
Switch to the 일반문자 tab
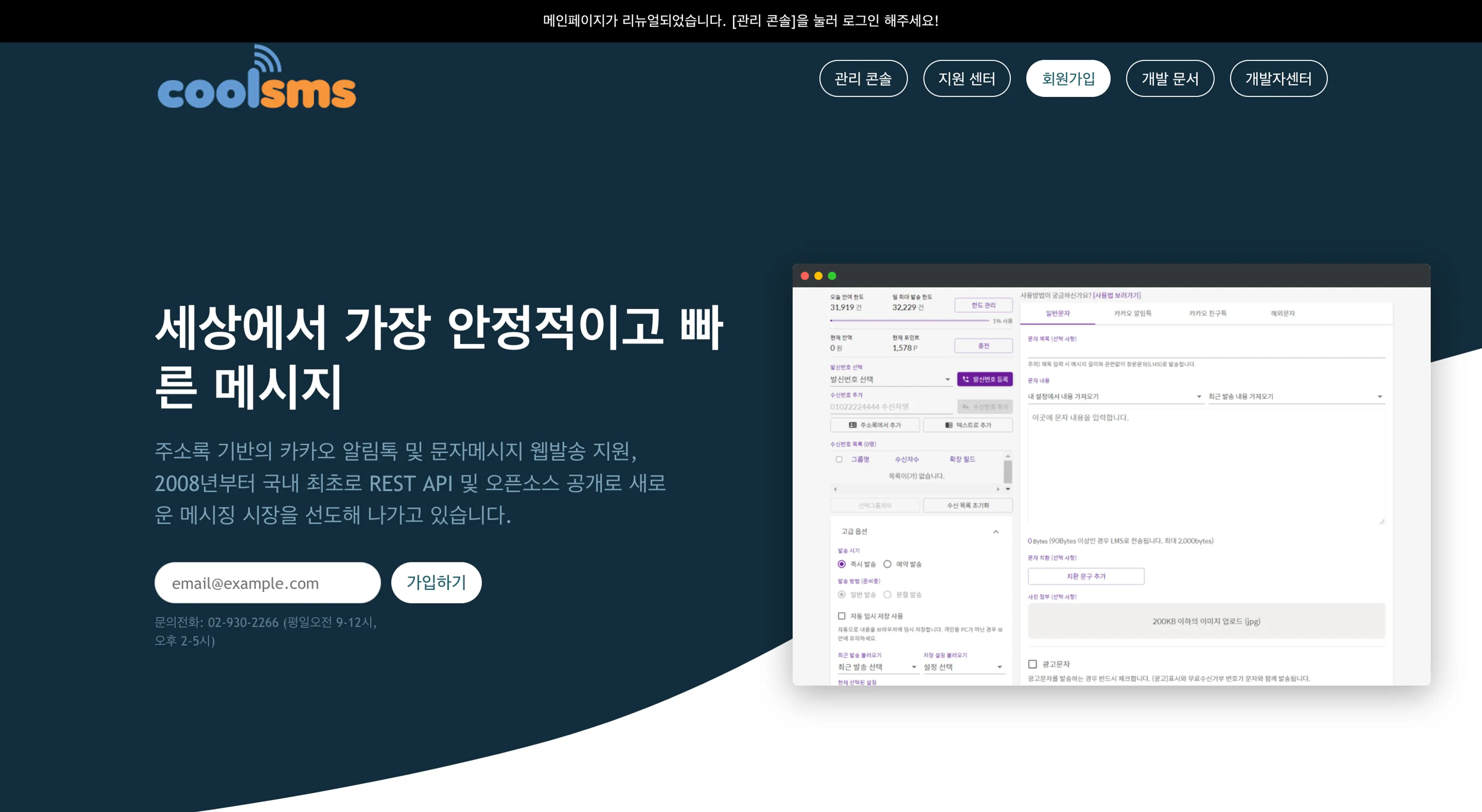pos(1057,314)
